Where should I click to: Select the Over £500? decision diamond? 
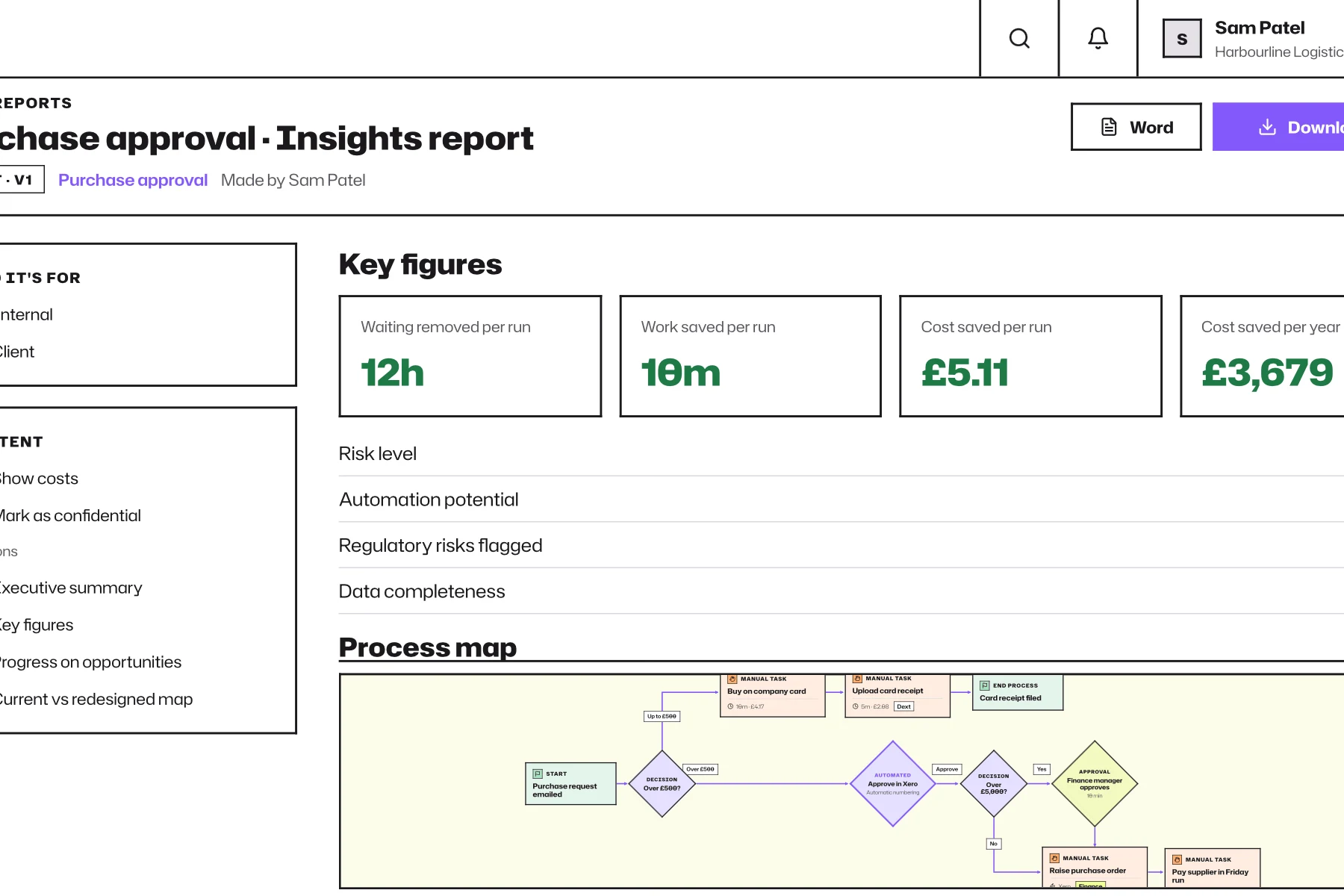click(662, 783)
